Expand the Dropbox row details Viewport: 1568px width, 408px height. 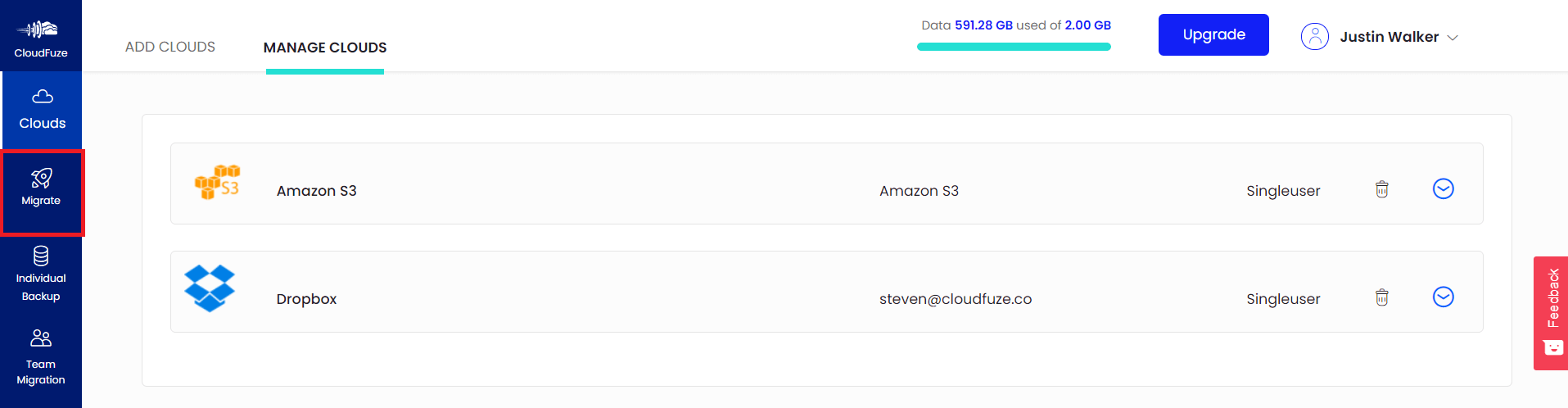click(1443, 297)
